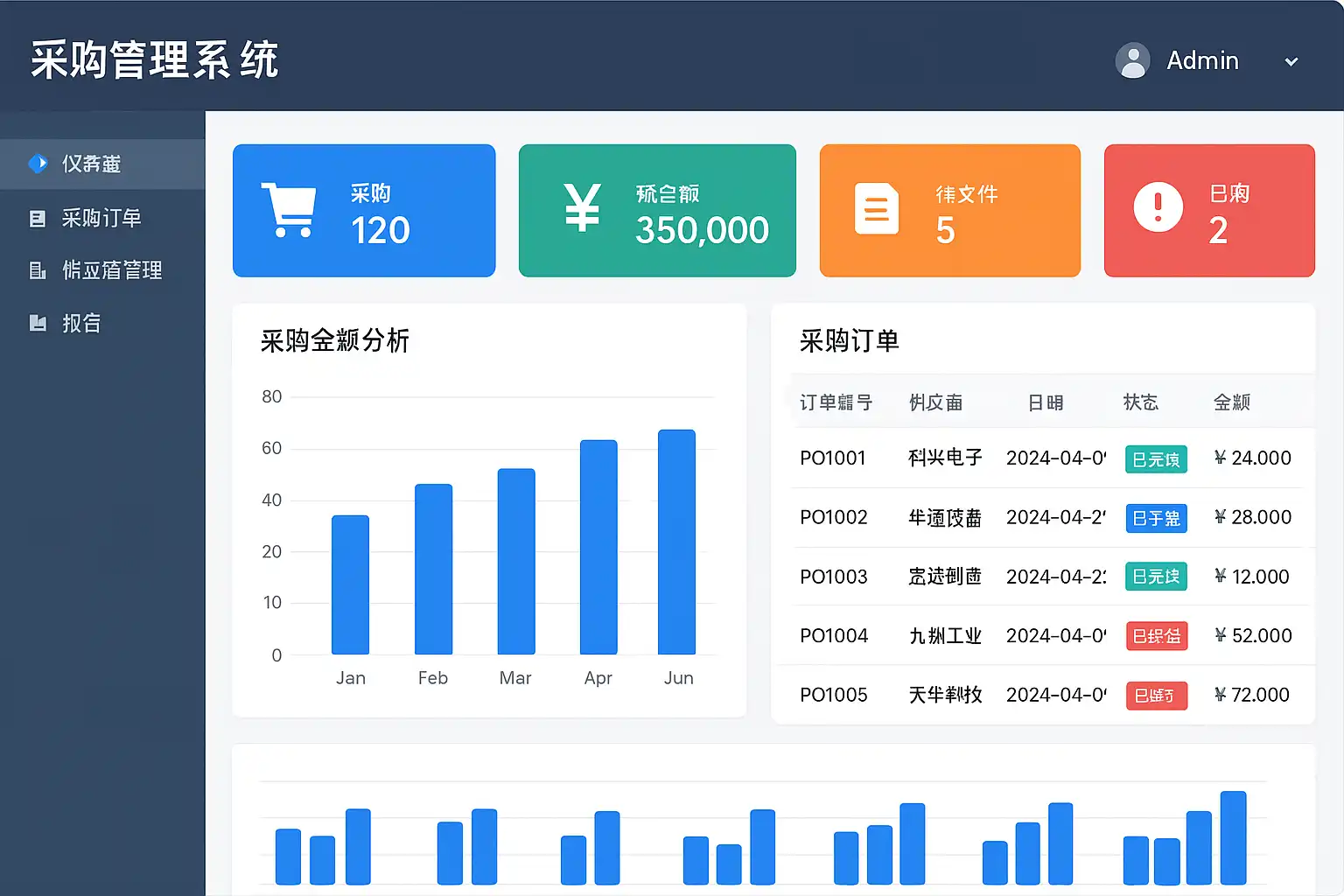Click the date in the PO1005 row
1344x896 pixels.
point(1056,695)
